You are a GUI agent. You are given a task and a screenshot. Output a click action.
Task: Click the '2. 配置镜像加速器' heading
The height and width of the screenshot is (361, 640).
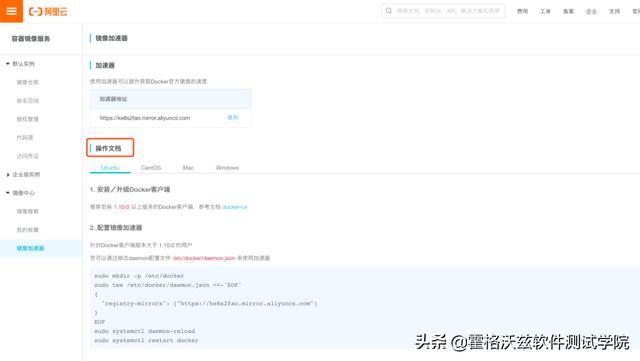(116, 227)
